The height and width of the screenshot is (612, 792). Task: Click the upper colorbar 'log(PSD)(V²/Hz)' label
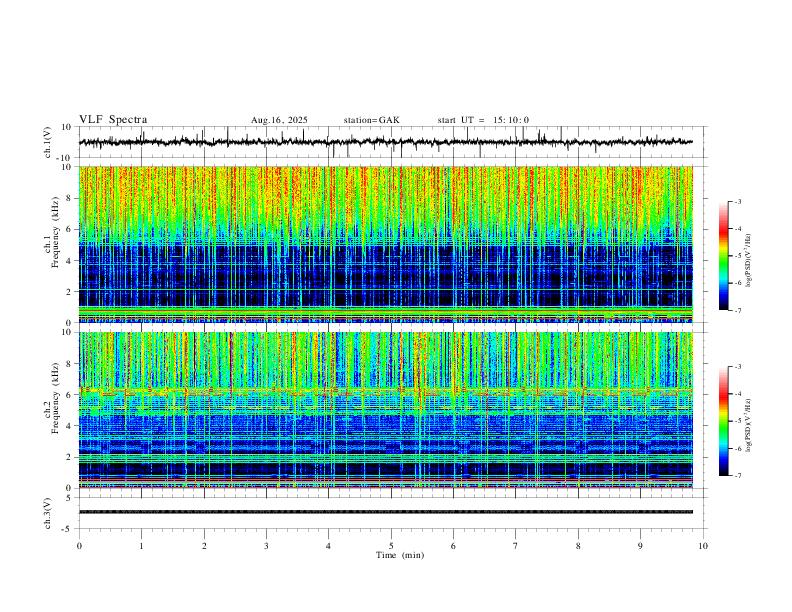(749, 261)
